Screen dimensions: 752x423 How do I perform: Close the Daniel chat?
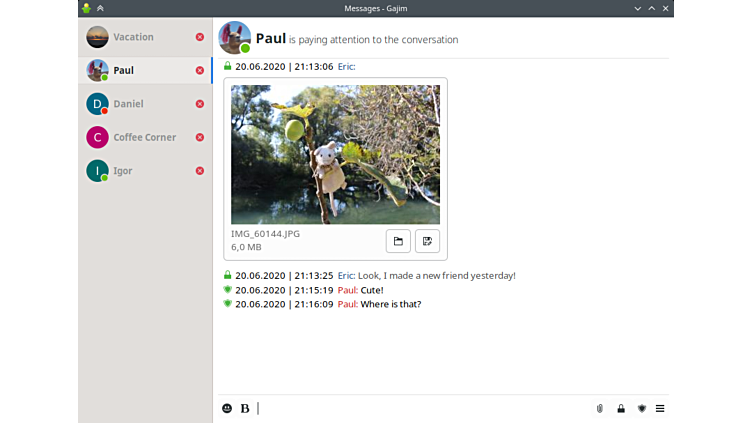[199, 104]
